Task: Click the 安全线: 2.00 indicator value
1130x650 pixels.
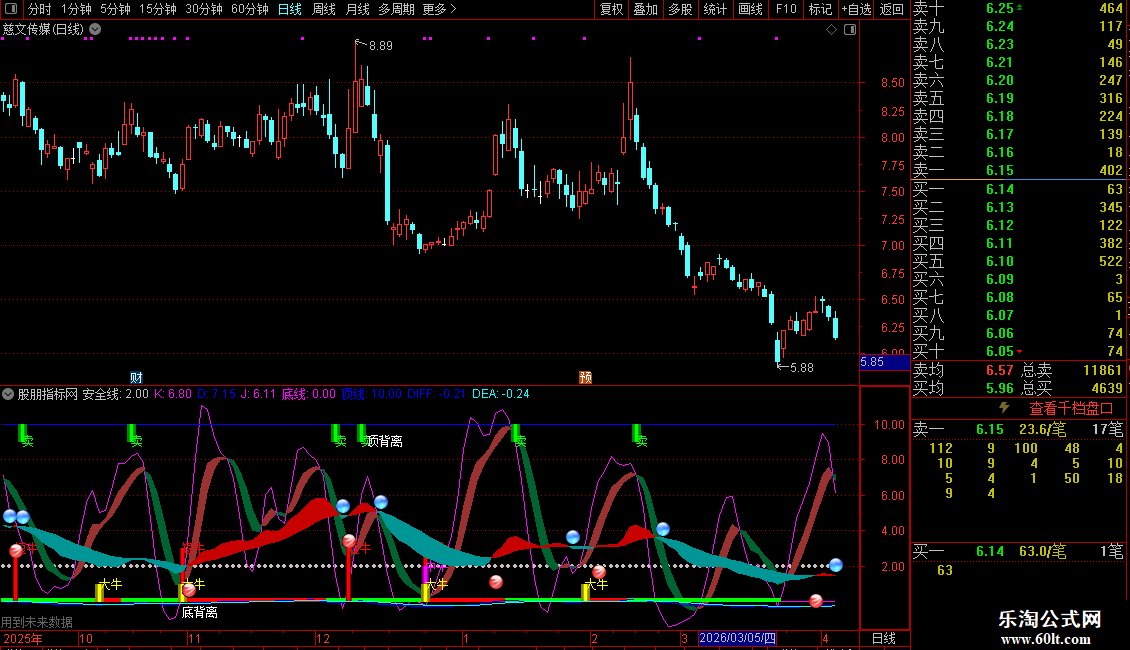Action: point(115,394)
